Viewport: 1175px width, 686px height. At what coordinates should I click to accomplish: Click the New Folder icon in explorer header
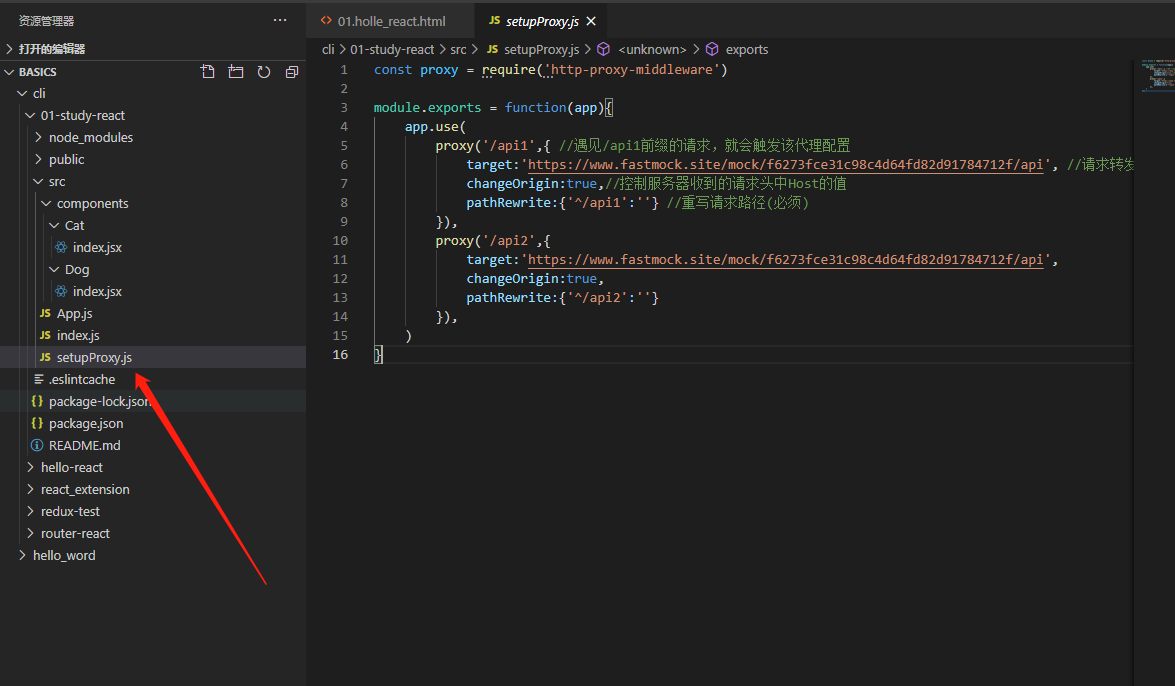pyautogui.click(x=236, y=72)
